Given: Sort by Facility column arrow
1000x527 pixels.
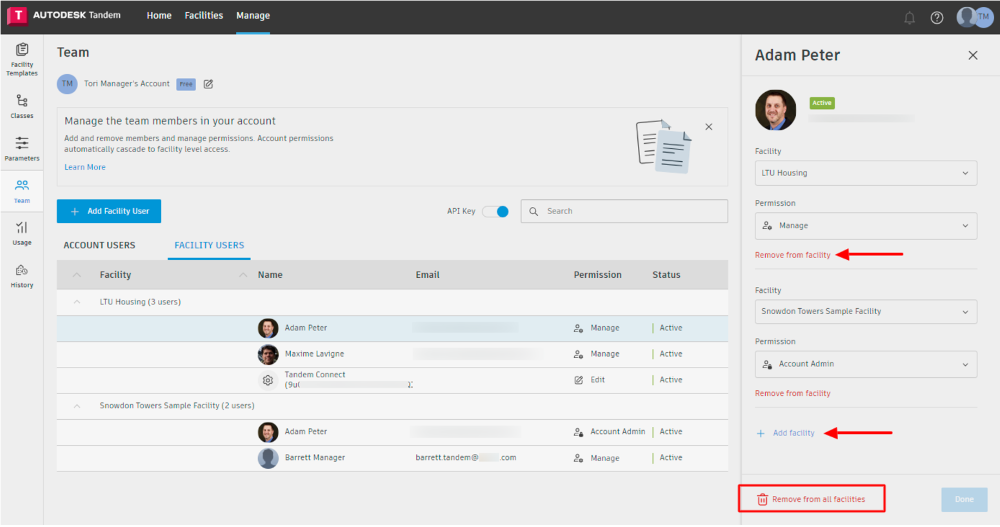Looking at the screenshot, I should click(x=77, y=275).
